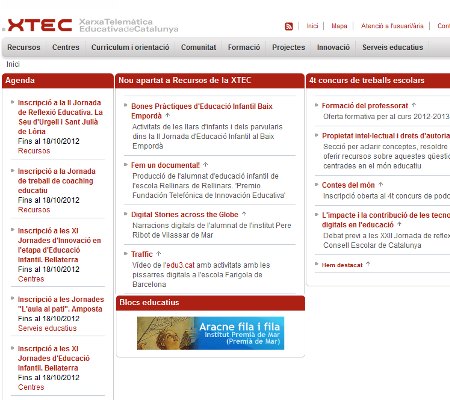
Task: Click the XTEC logo
Action: click(40, 25)
